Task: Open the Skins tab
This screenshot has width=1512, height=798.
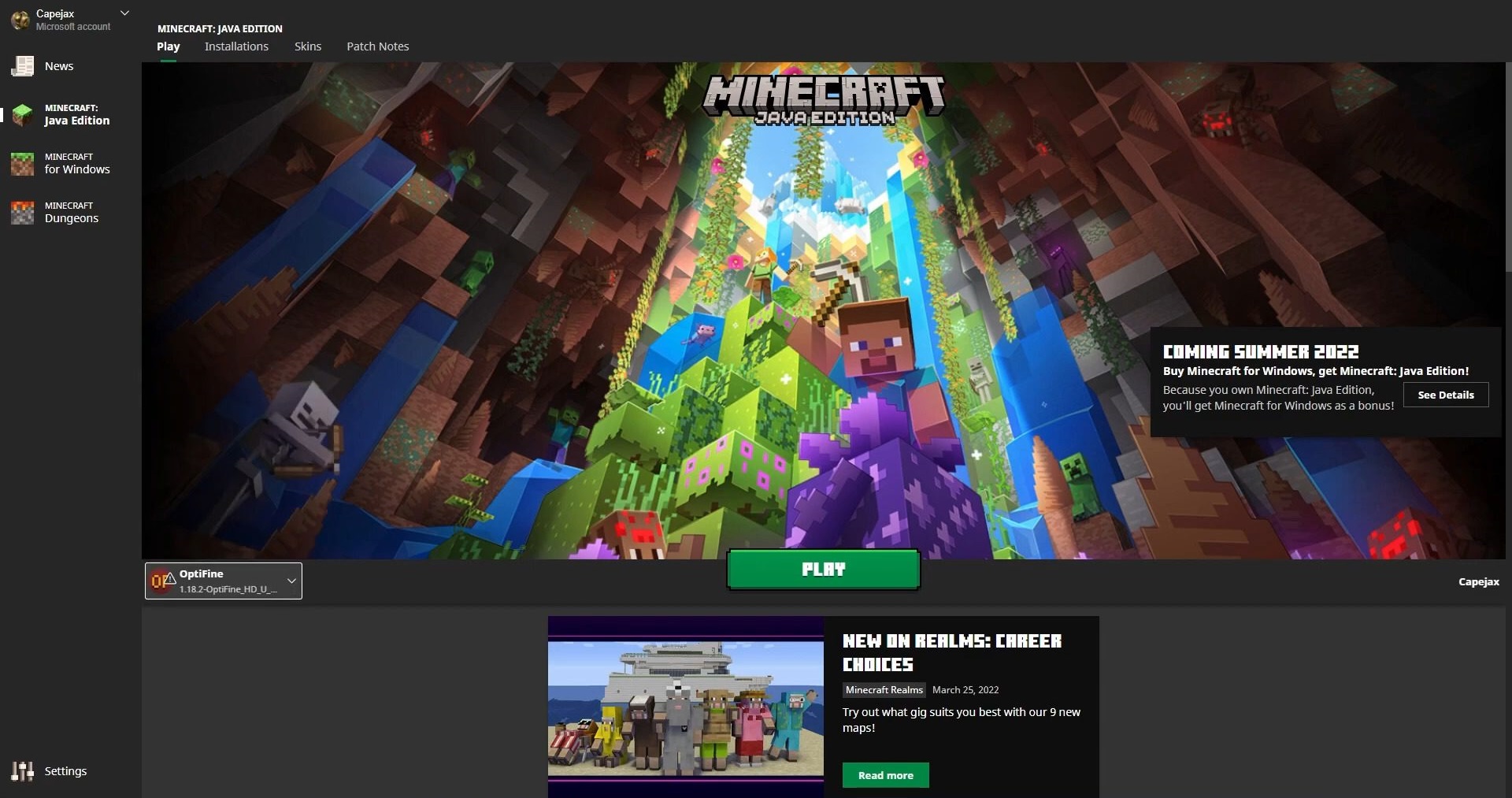Action: 307,46
